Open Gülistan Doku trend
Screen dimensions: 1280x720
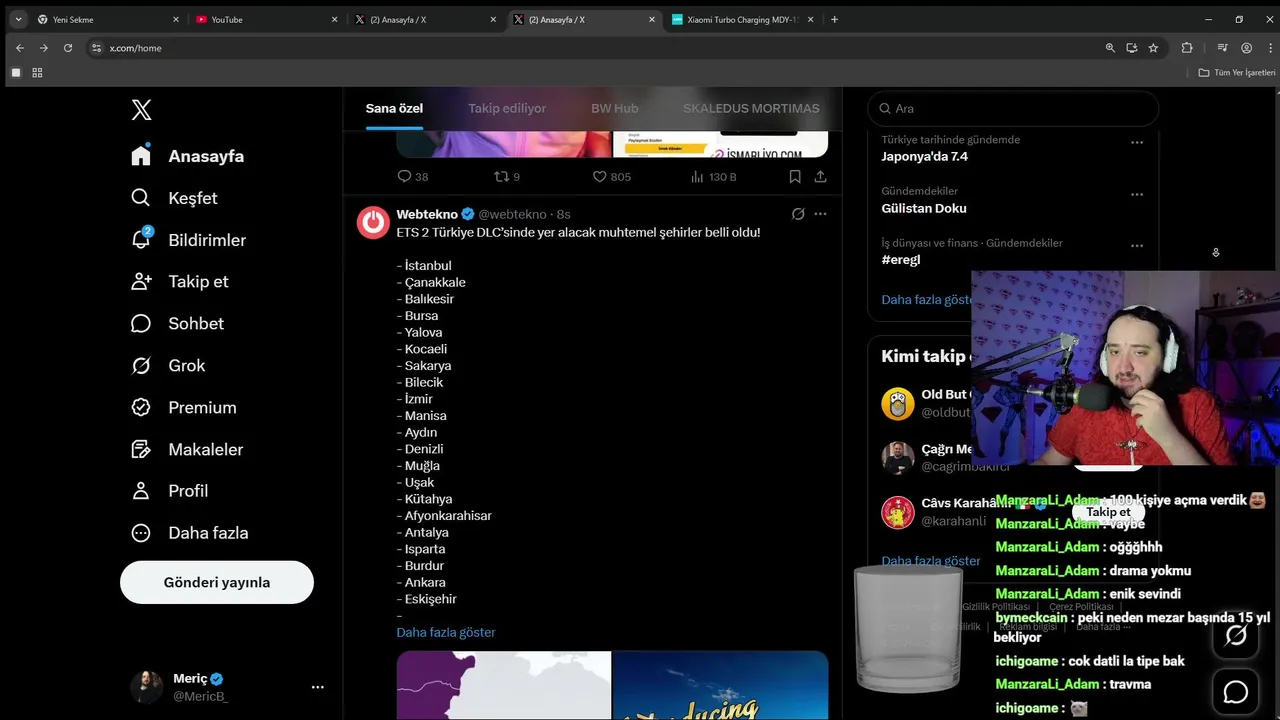[924, 208]
